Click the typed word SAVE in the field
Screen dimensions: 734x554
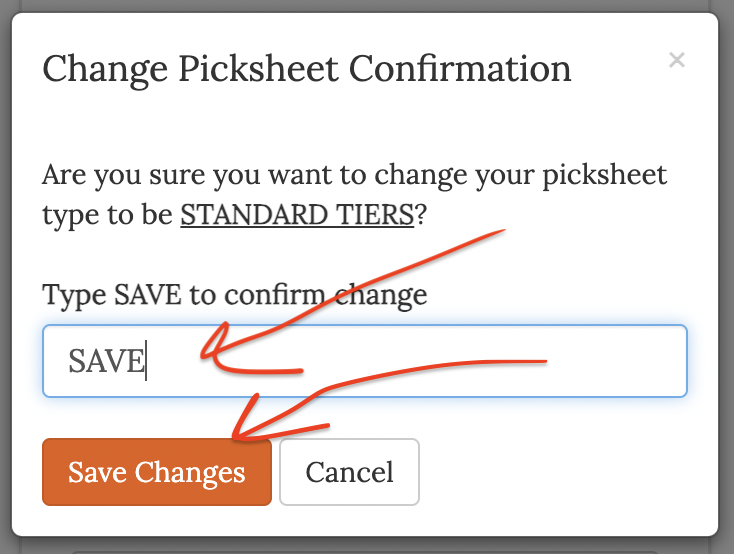(x=107, y=361)
